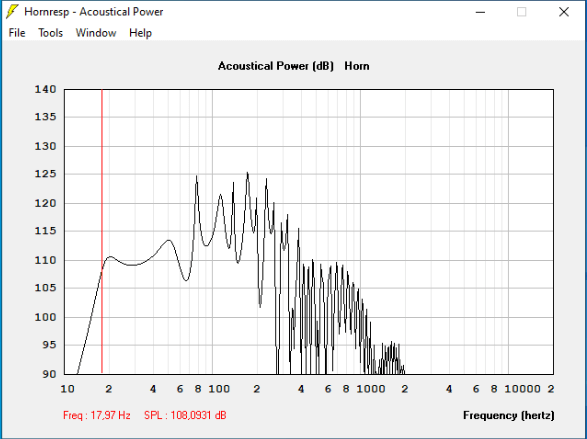Viewport: 587px width, 439px height.
Task: Open the File menu
Action: click(17, 33)
